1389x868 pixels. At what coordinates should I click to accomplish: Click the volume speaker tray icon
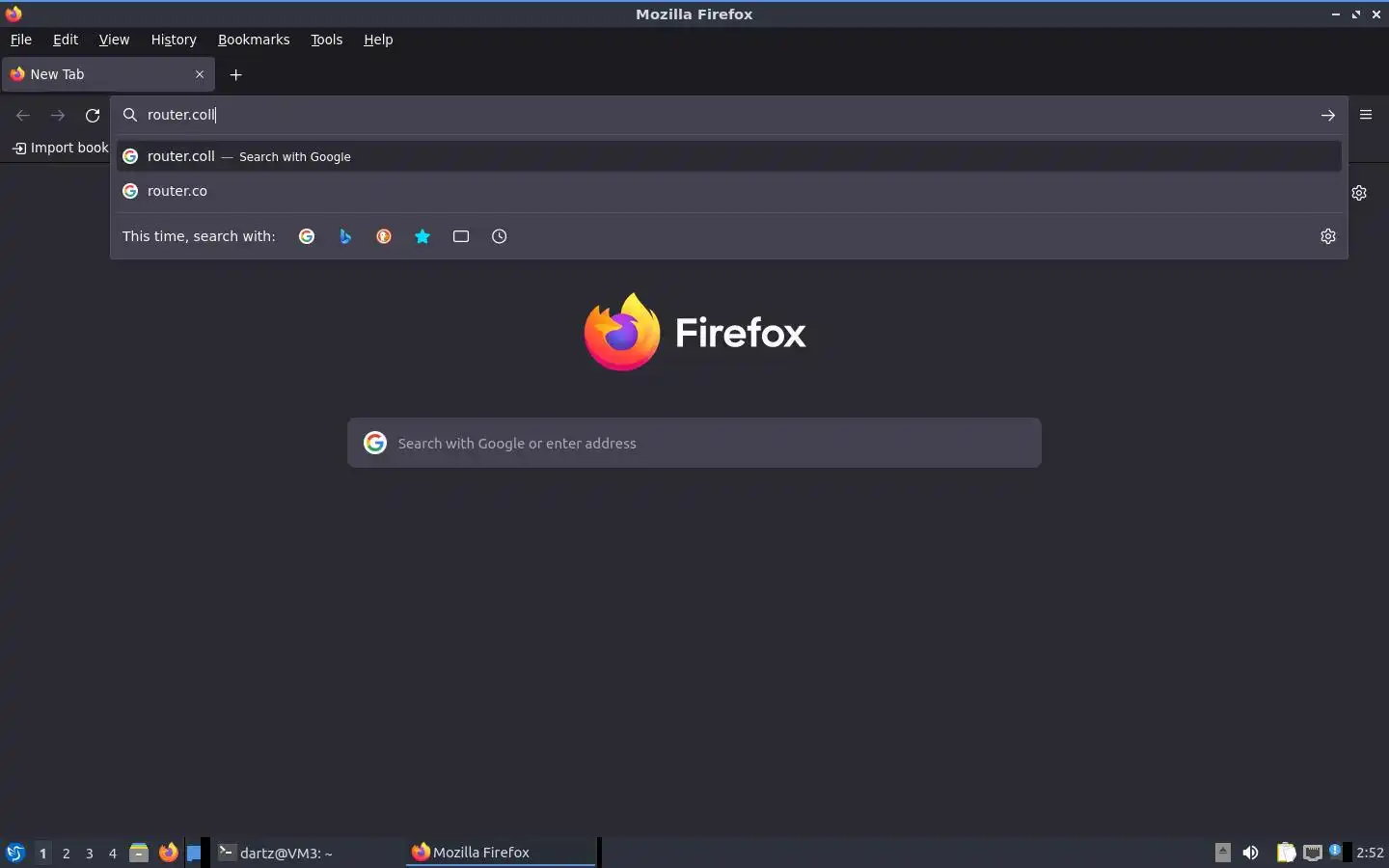click(1250, 853)
